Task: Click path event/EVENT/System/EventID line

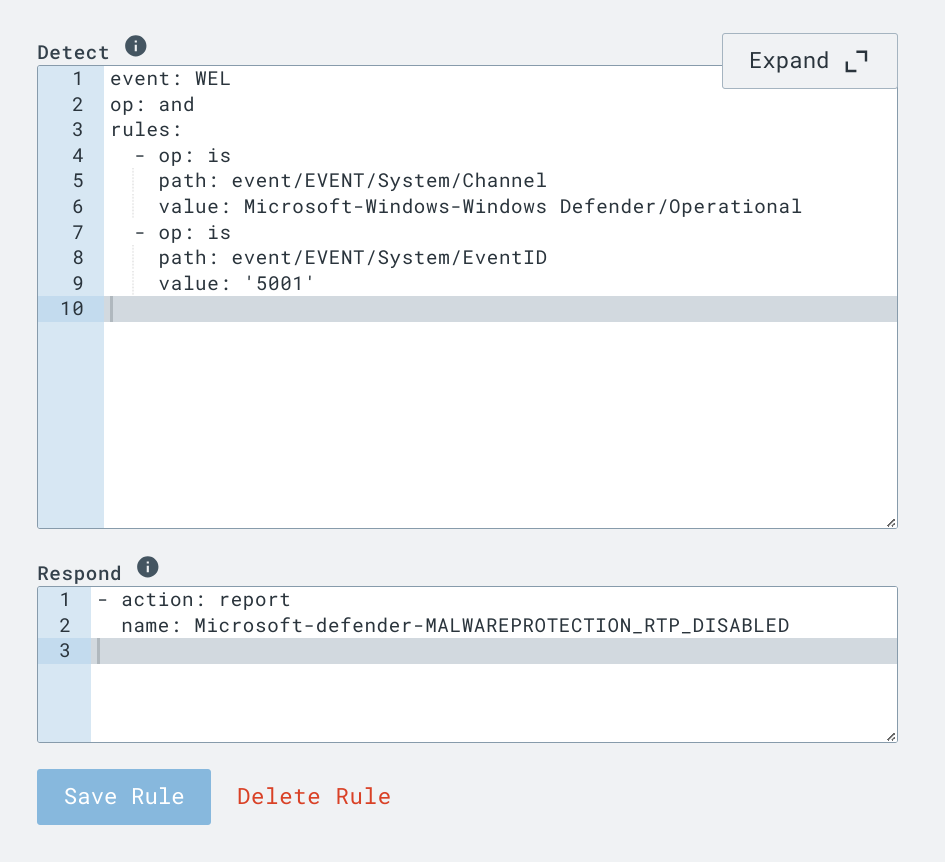Action: point(353,258)
